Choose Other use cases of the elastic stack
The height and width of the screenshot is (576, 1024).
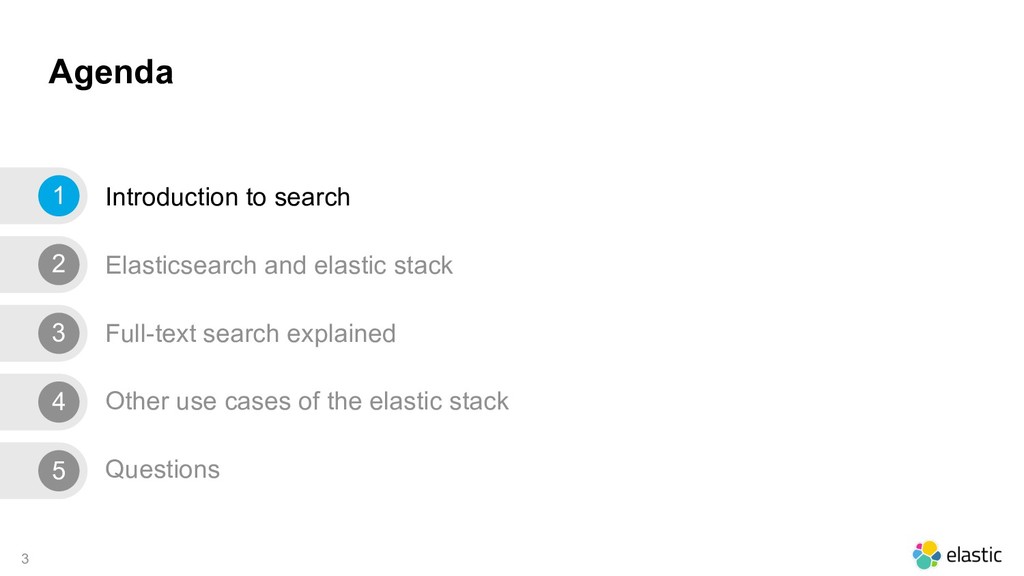[307, 401]
